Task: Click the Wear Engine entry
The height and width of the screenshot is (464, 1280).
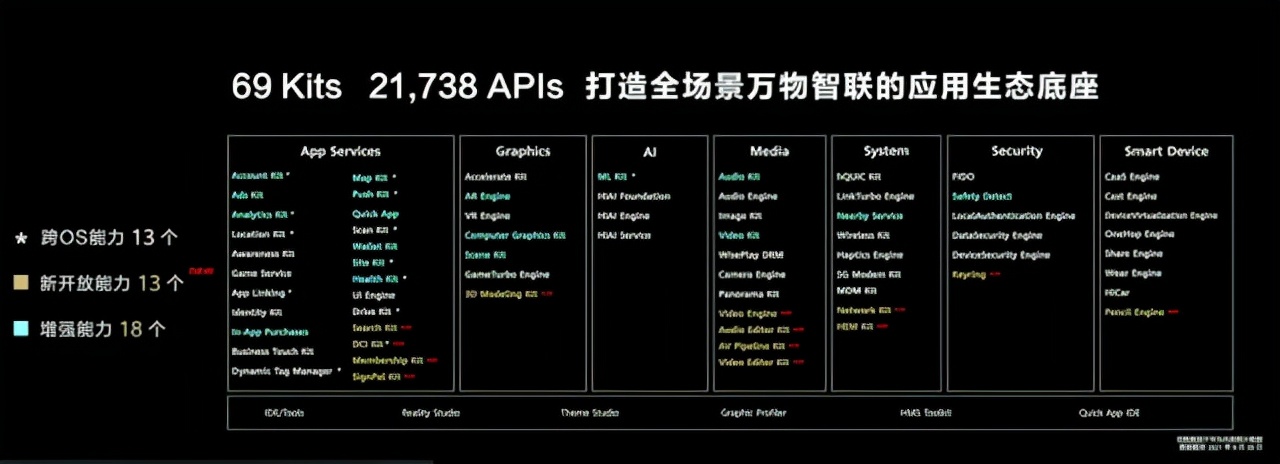Action: point(1133,273)
